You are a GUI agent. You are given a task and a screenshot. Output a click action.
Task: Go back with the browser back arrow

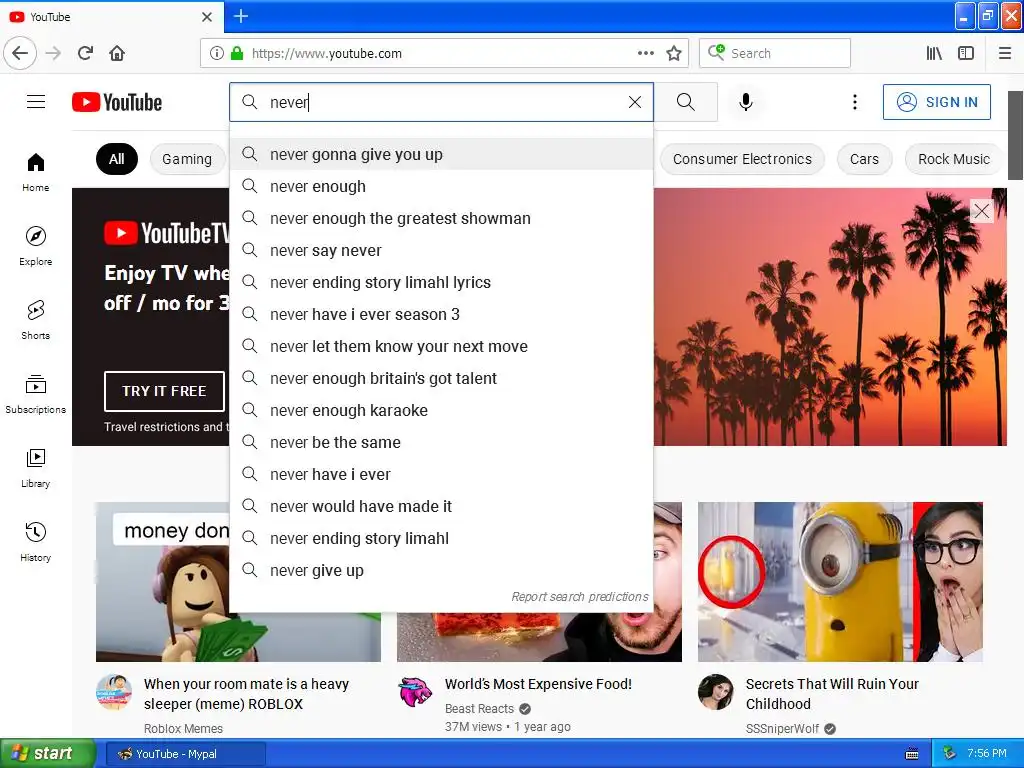tap(20, 53)
